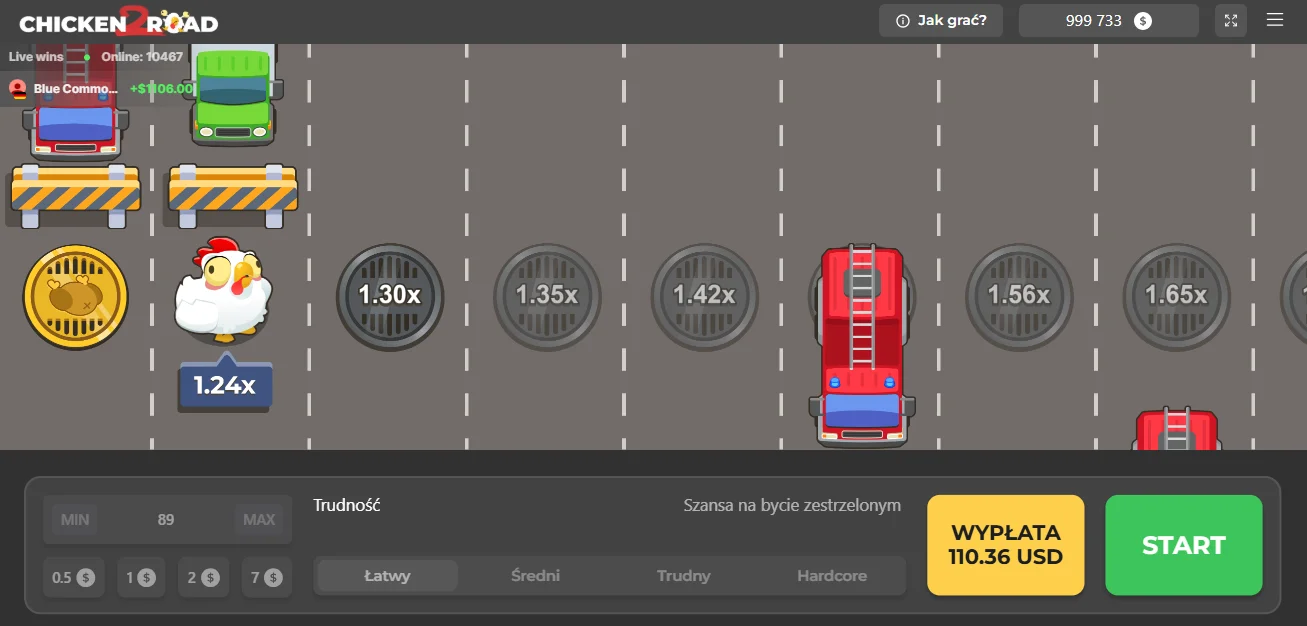Click the green START button
The width and height of the screenshot is (1307, 626).
pos(1183,545)
